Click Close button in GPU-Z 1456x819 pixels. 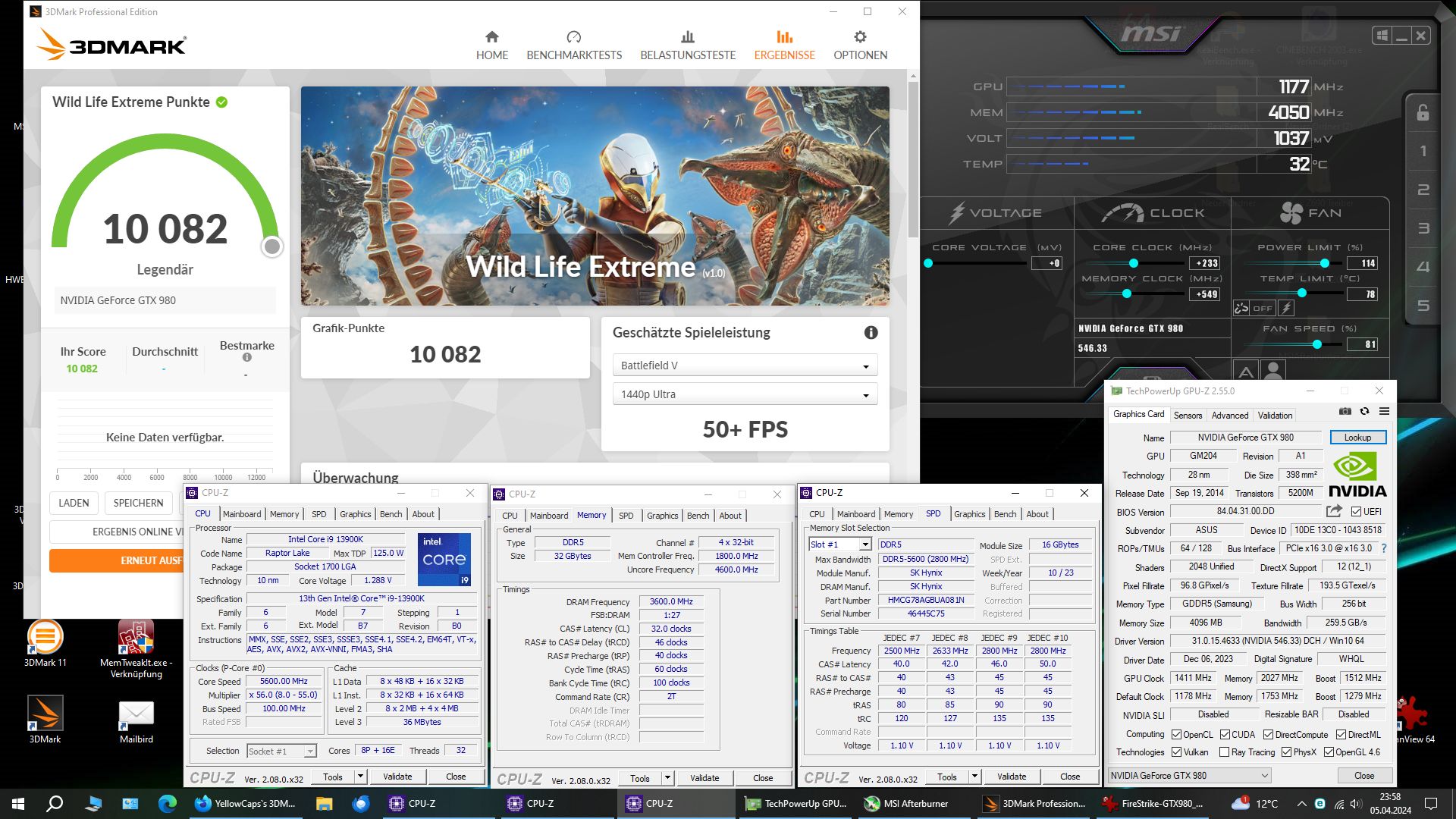coord(1363,775)
